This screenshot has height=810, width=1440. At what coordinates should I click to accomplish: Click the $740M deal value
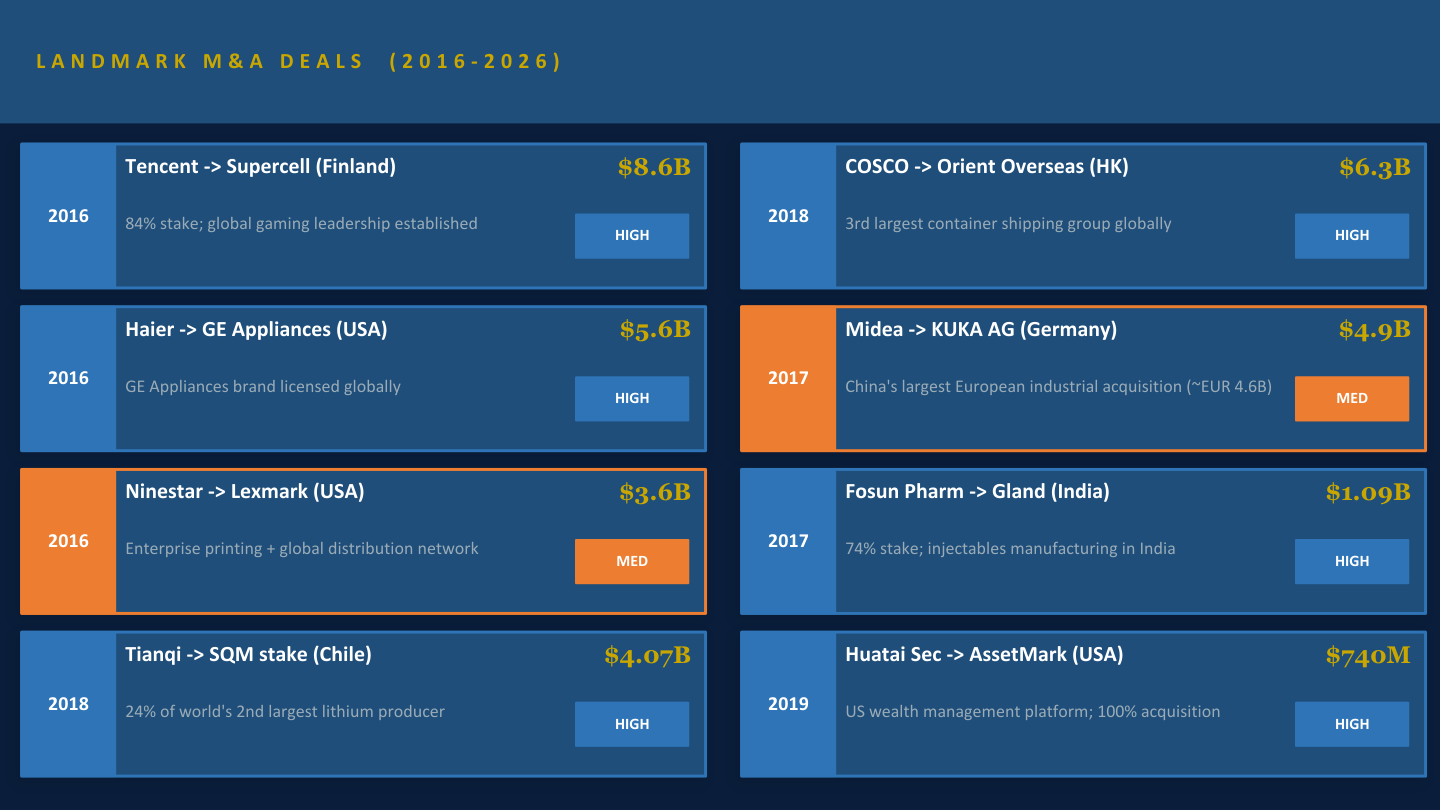point(1368,655)
